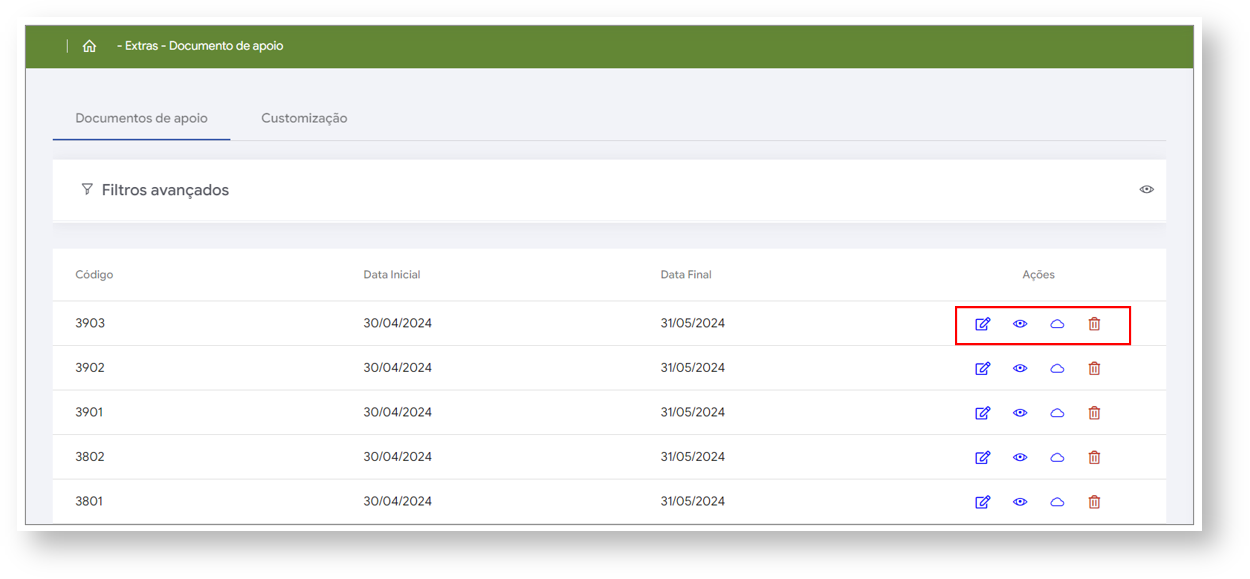Edit document 3801
The width and height of the screenshot is (1250, 579).
[x=983, y=502]
